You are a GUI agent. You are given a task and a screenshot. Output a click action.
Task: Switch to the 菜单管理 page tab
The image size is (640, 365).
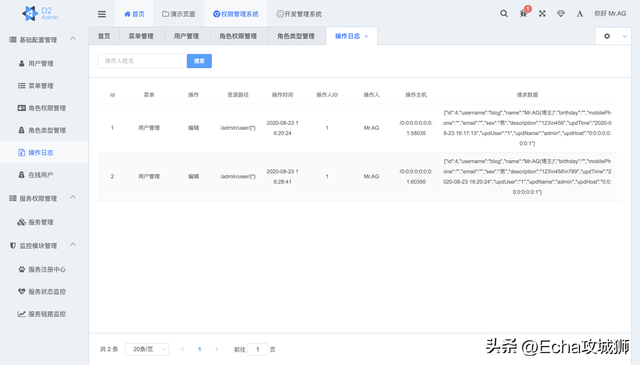141,36
